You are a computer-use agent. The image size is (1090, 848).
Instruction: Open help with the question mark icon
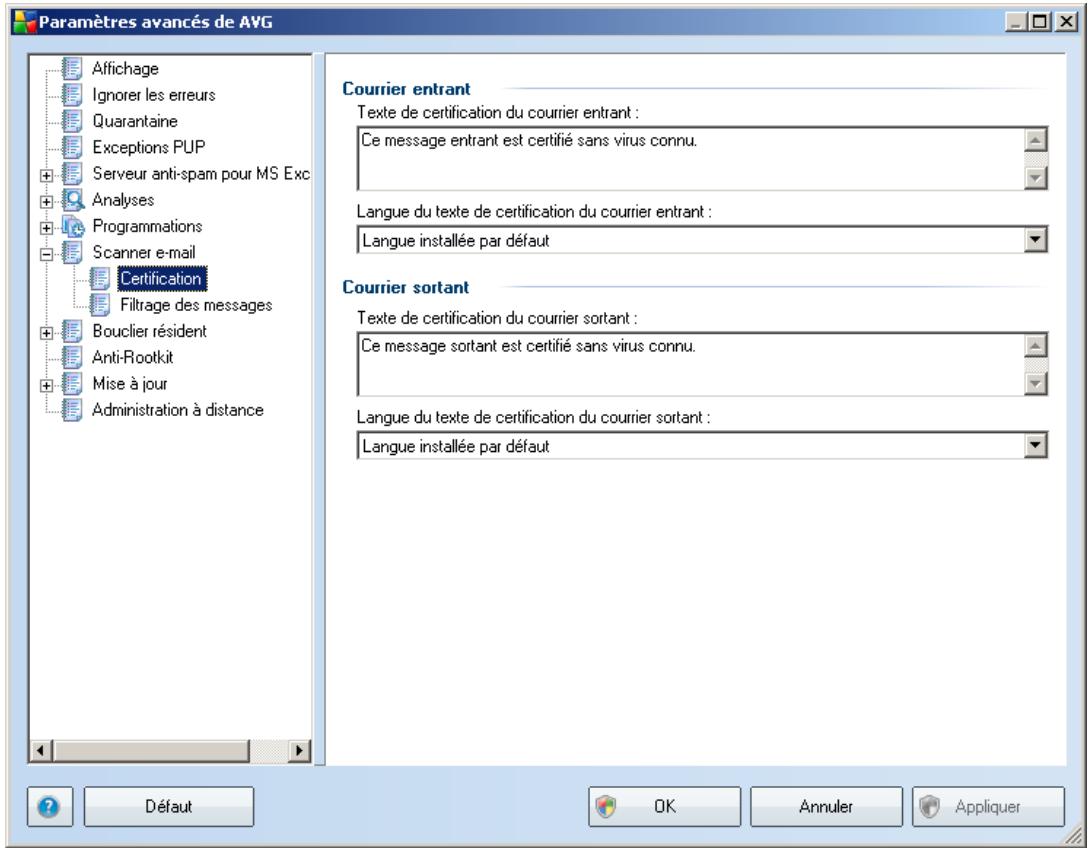click(49, 807)
